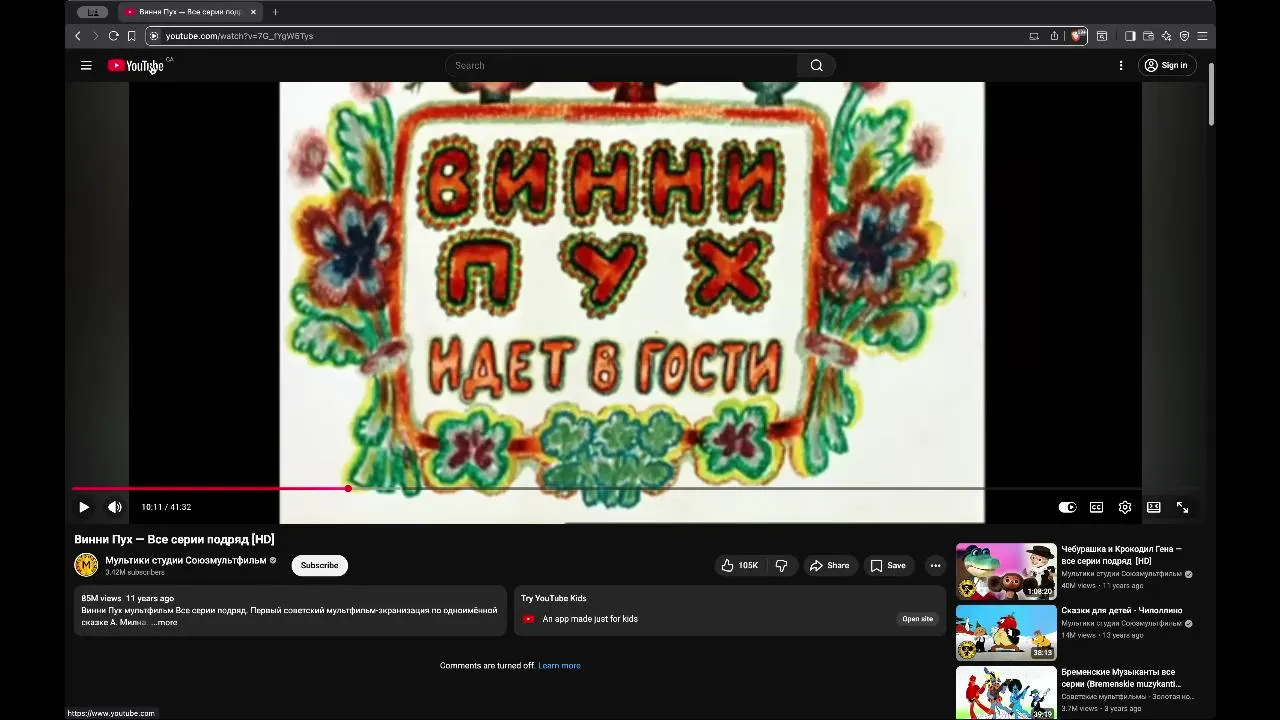Viewport: 1280px width, 720px height.
Task: Click the Sign in button
Action: (1166, 65)
